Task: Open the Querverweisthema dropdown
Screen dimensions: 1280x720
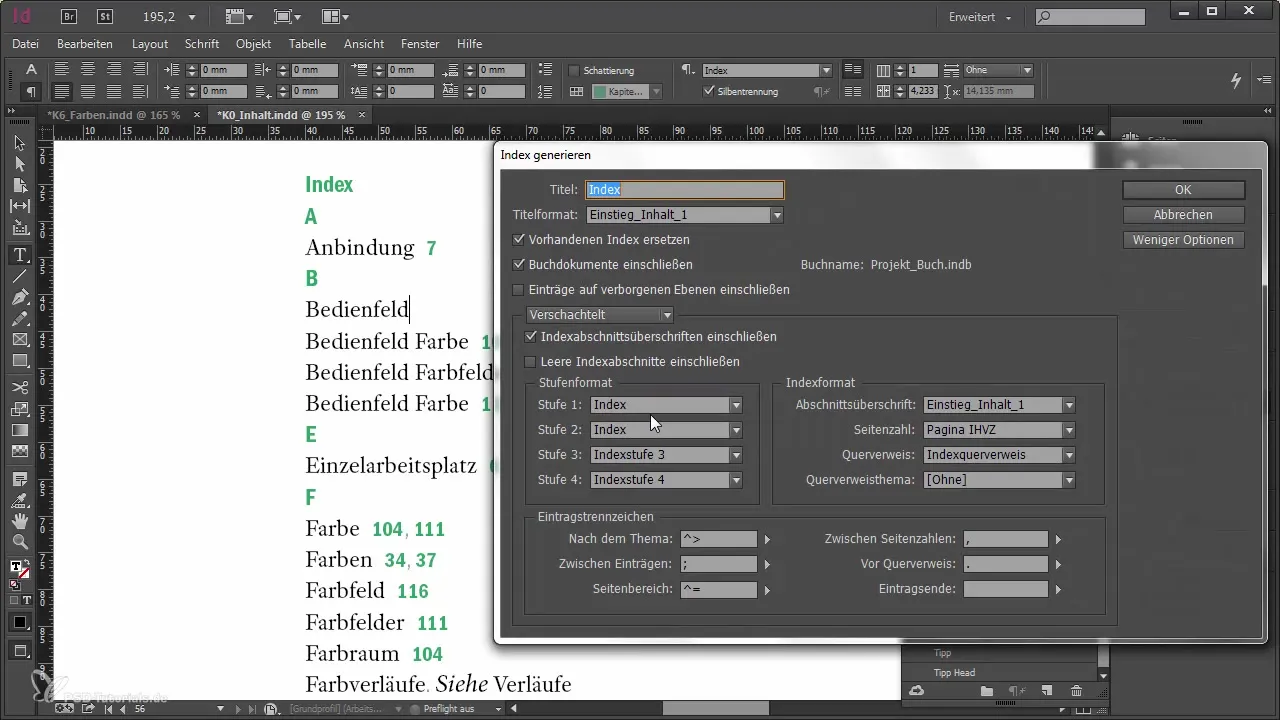Action: [999, 480]
